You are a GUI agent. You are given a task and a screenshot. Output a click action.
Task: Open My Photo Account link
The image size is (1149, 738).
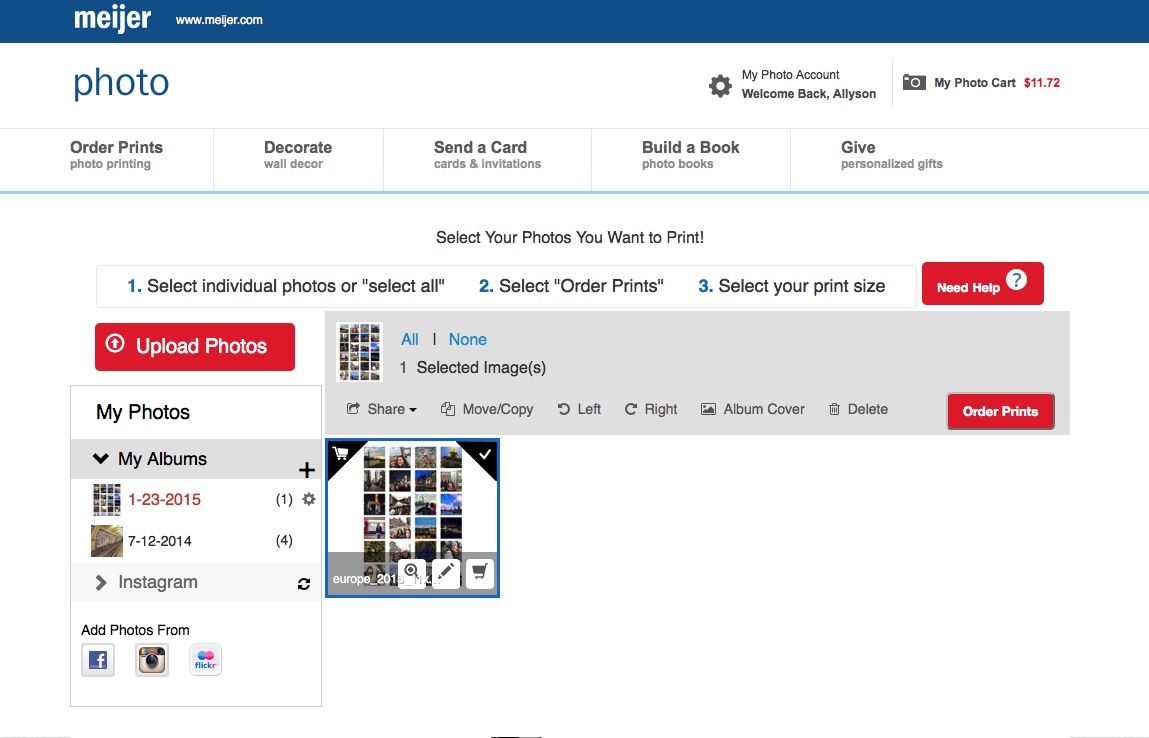[x=791, y=75]
